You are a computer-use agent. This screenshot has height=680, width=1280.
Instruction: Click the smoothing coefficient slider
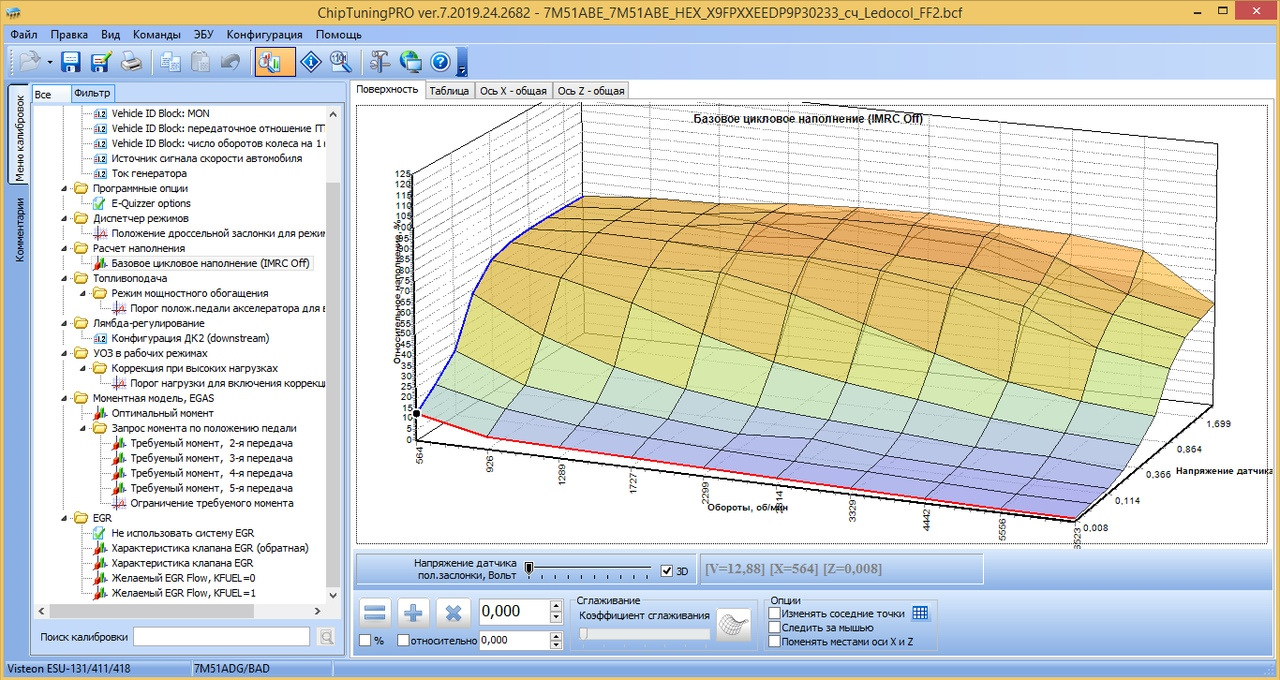644,633
